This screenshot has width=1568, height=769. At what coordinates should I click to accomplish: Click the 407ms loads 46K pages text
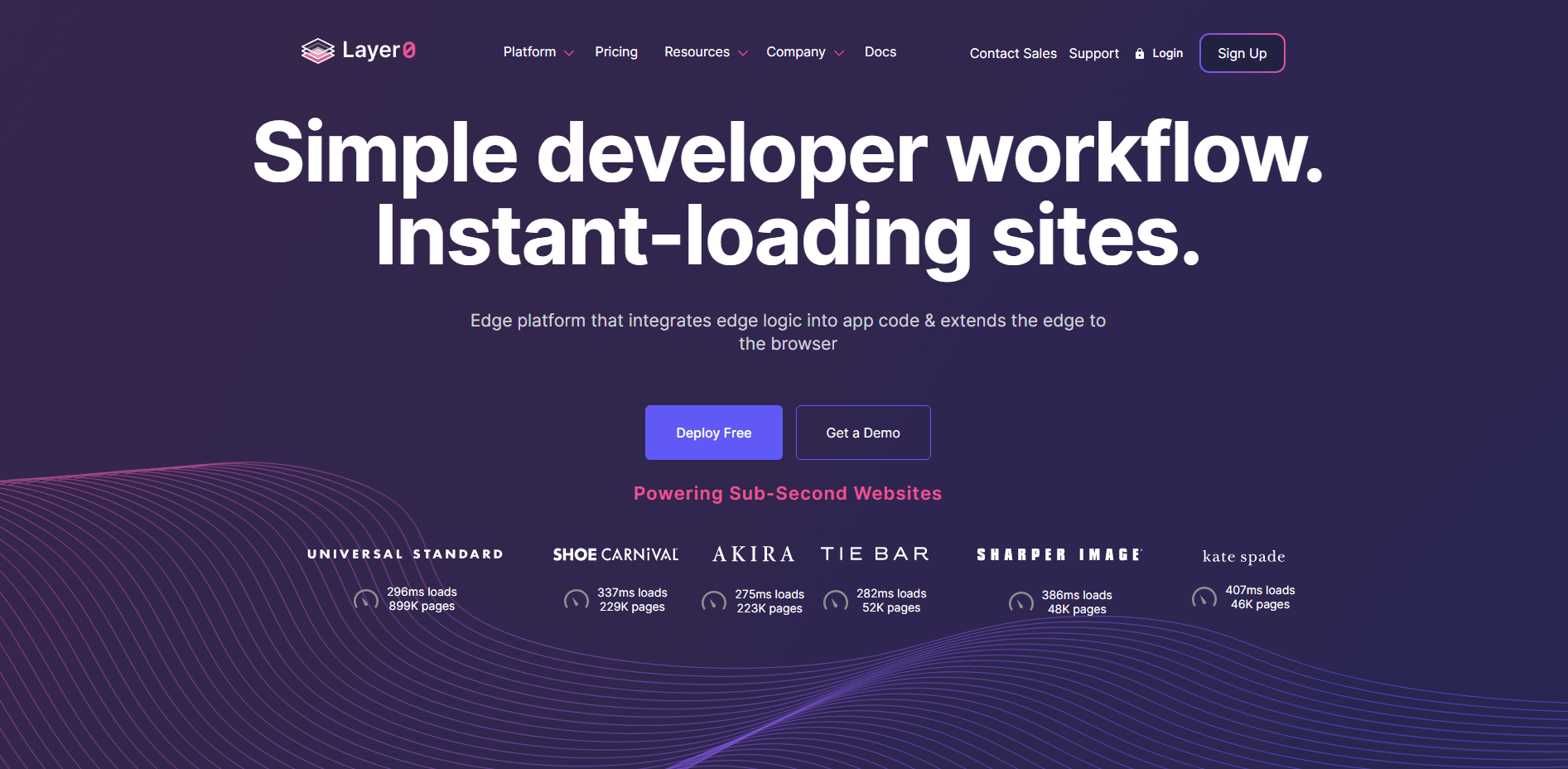[1260, 597]
